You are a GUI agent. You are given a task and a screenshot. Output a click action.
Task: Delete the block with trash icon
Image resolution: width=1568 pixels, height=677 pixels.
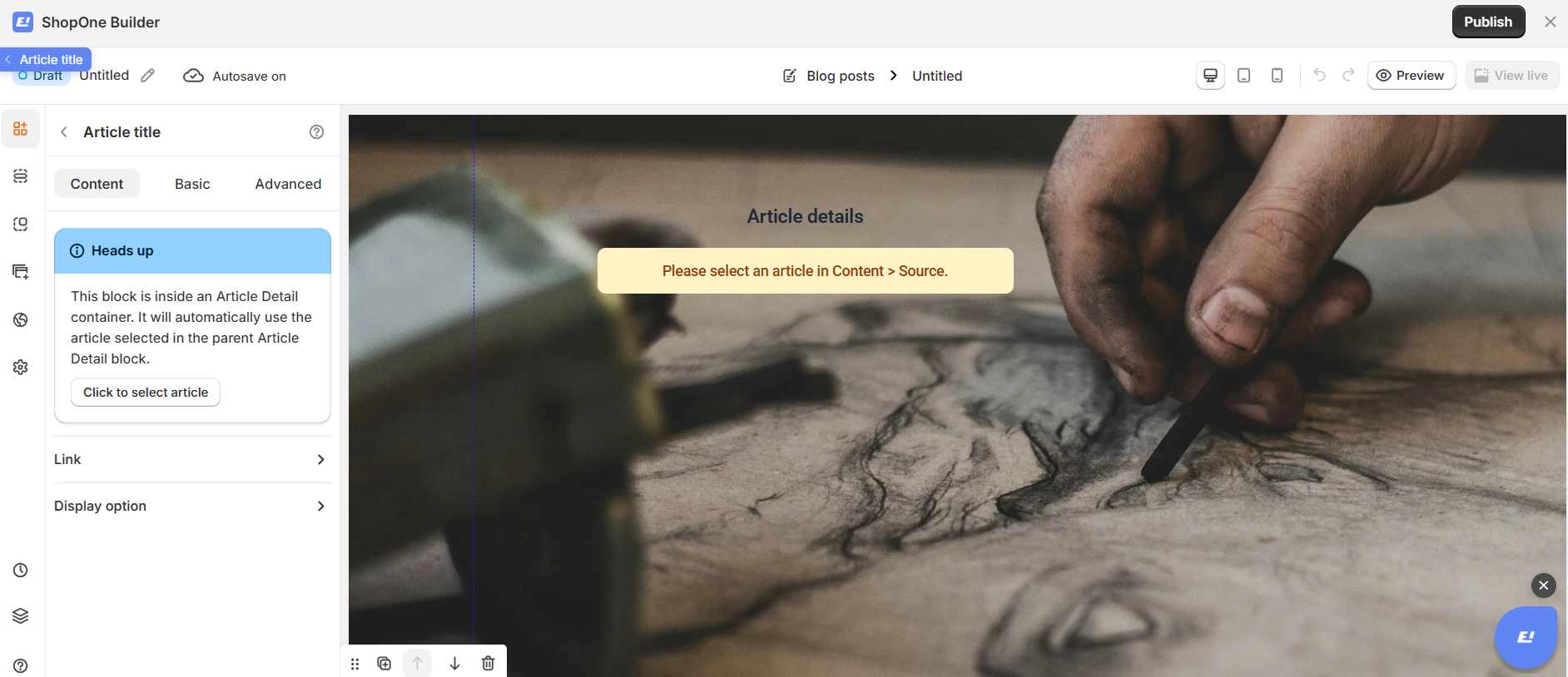[489, 663]
